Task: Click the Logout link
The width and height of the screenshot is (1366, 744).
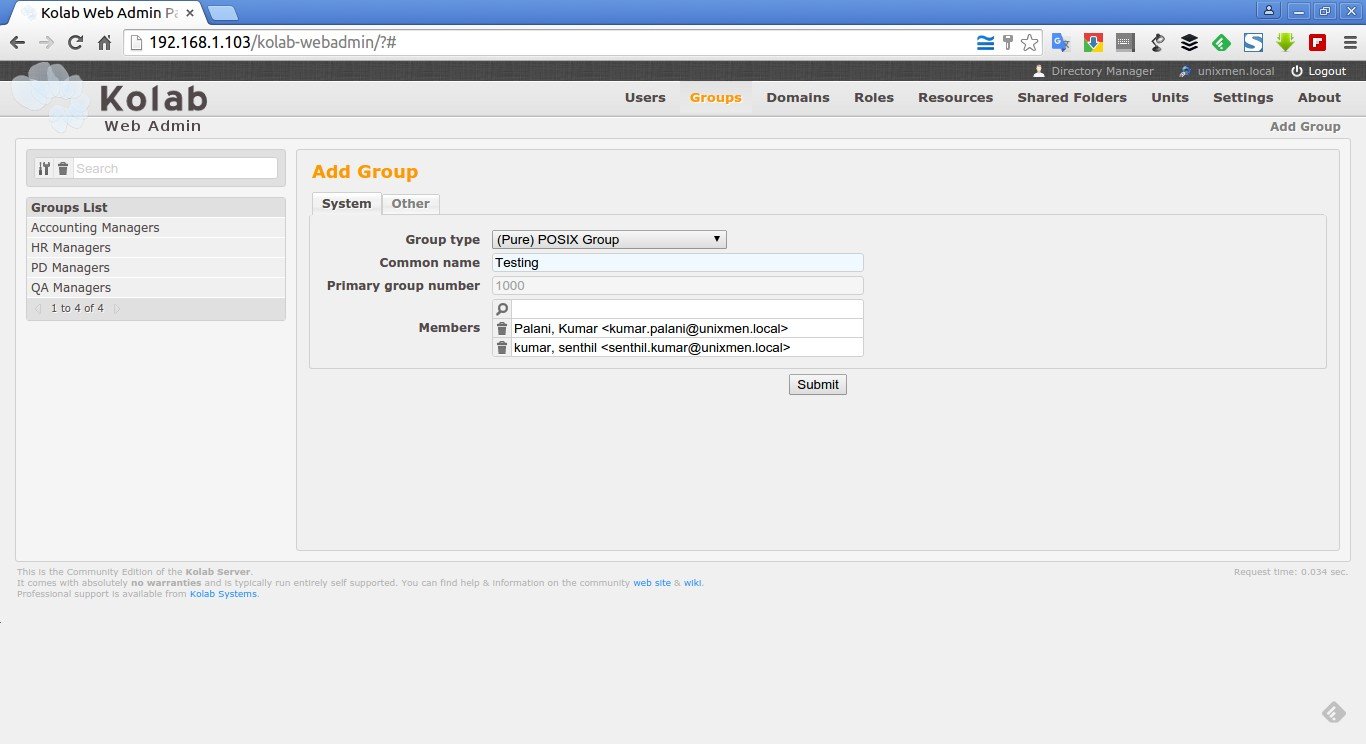Action: tap(1327, 71)
